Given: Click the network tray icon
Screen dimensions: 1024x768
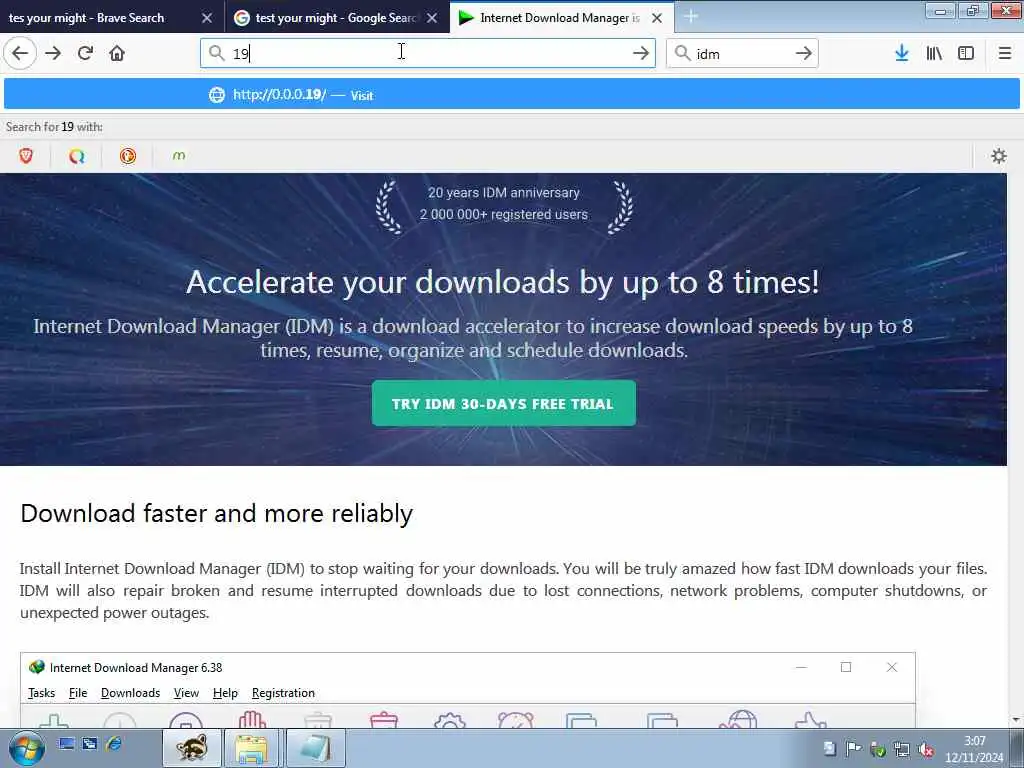Looking at the screenshot, I should 902,749.
